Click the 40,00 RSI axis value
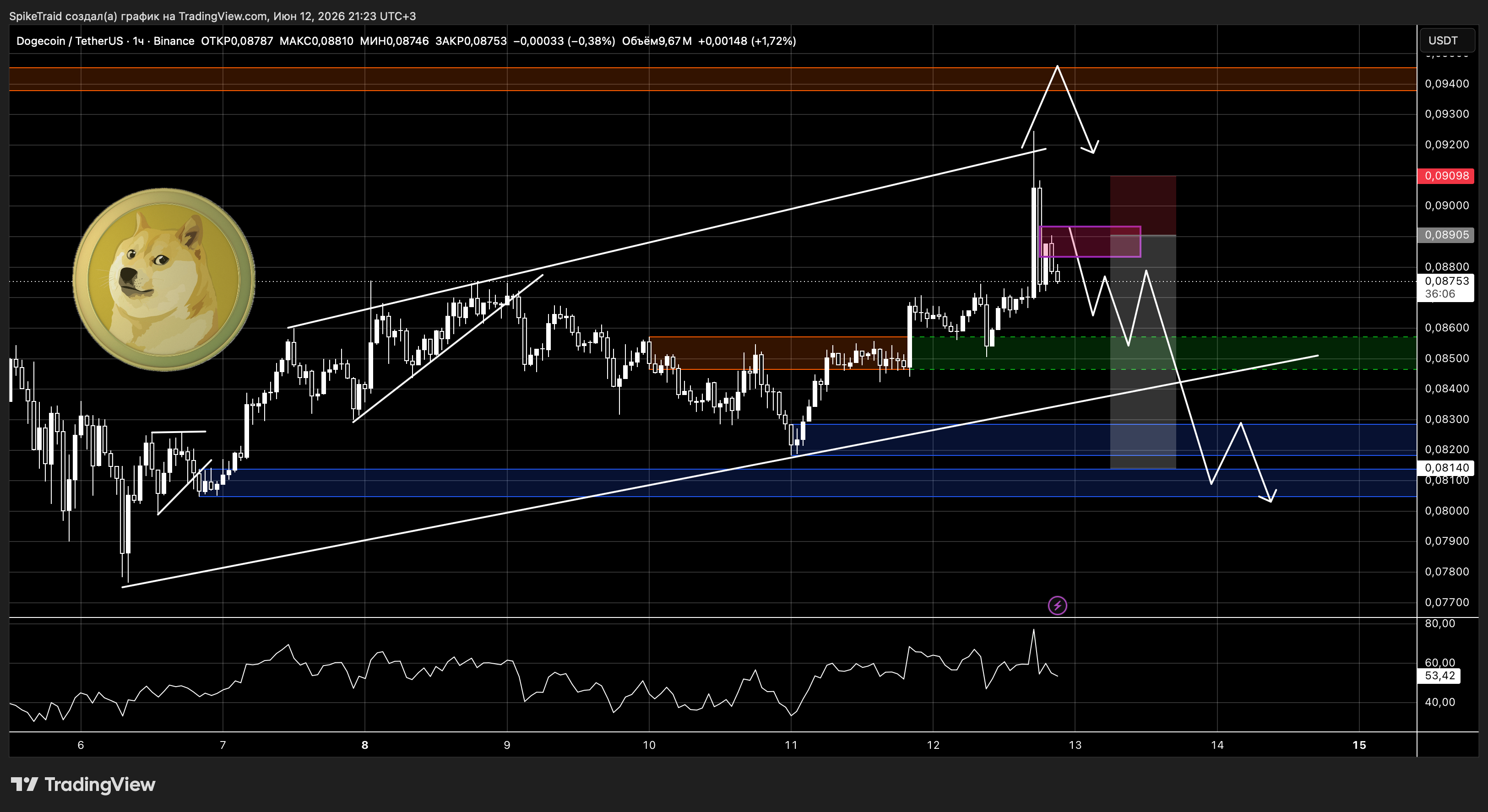 click(x=1440, y=702)
